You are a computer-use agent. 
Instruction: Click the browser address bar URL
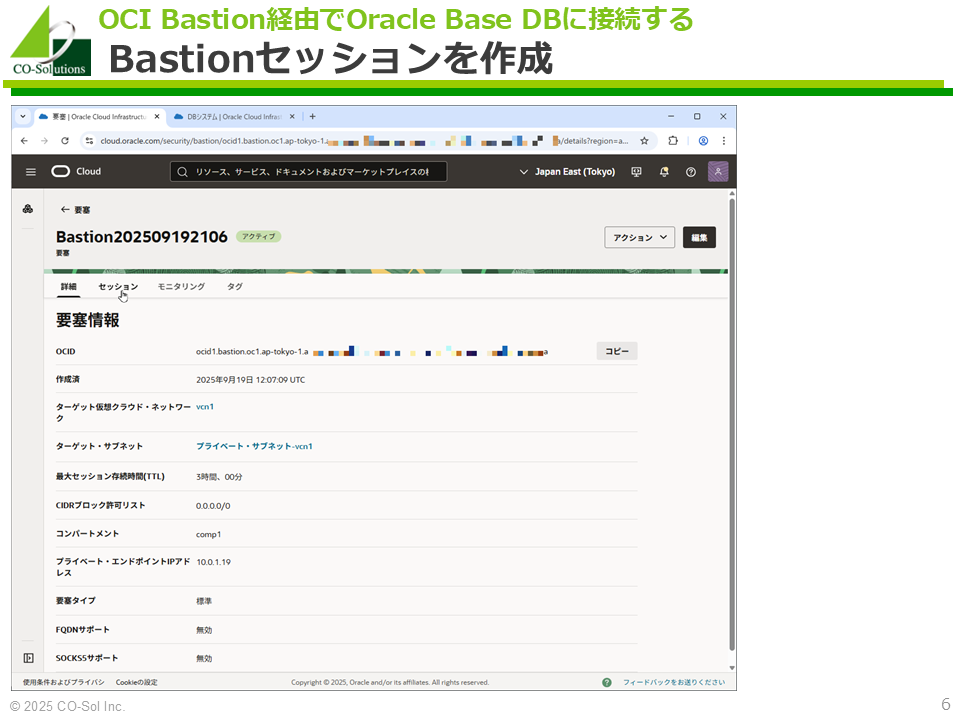[x=364, y=141]
